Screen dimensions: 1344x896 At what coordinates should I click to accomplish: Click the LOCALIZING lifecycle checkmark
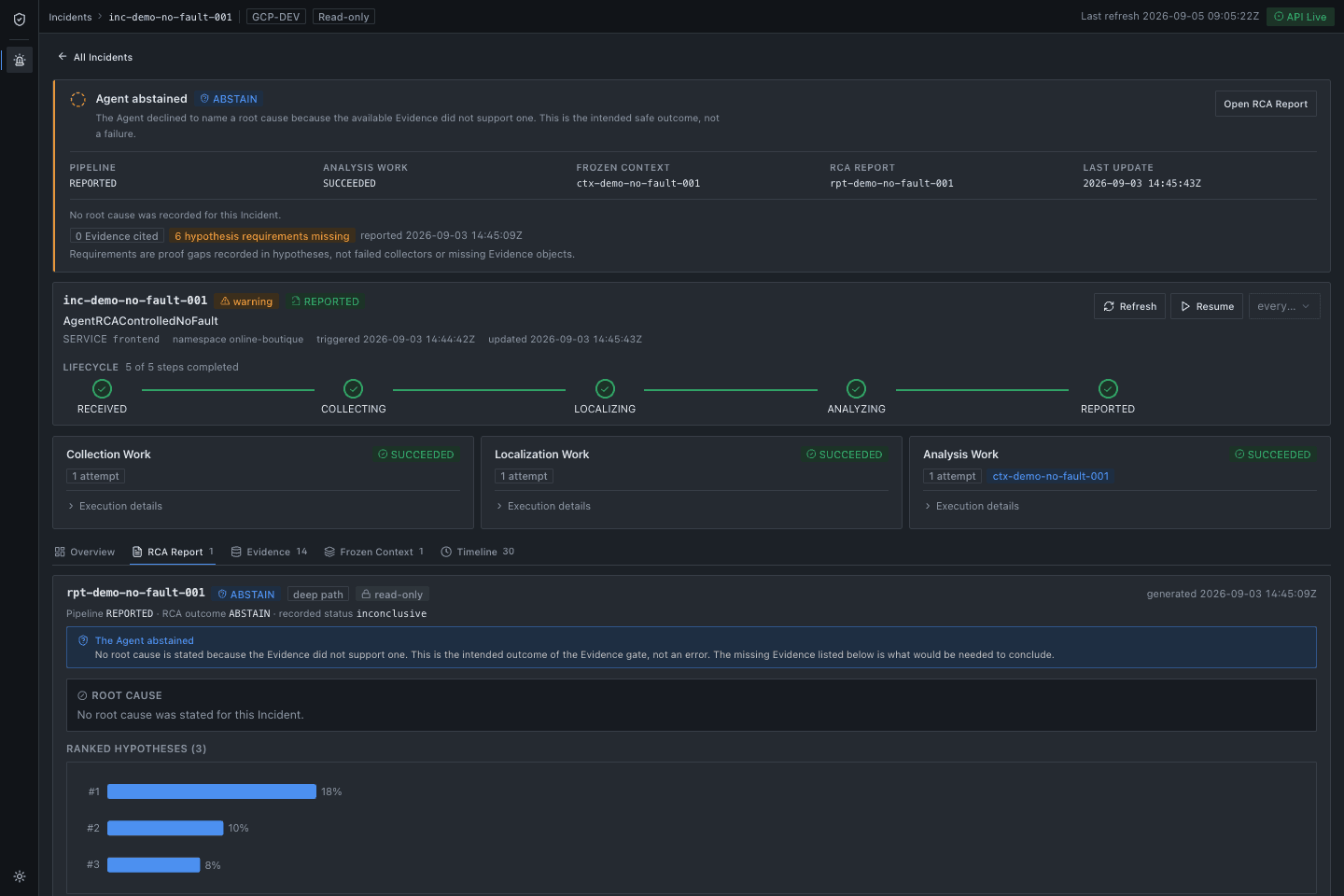pos(606,388)
